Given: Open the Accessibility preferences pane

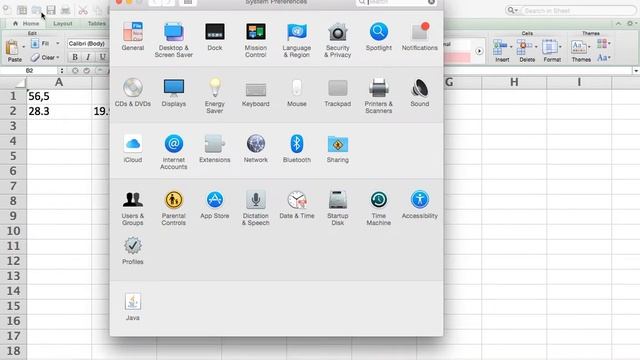Looking at the screenshot, I should [420, 205].
